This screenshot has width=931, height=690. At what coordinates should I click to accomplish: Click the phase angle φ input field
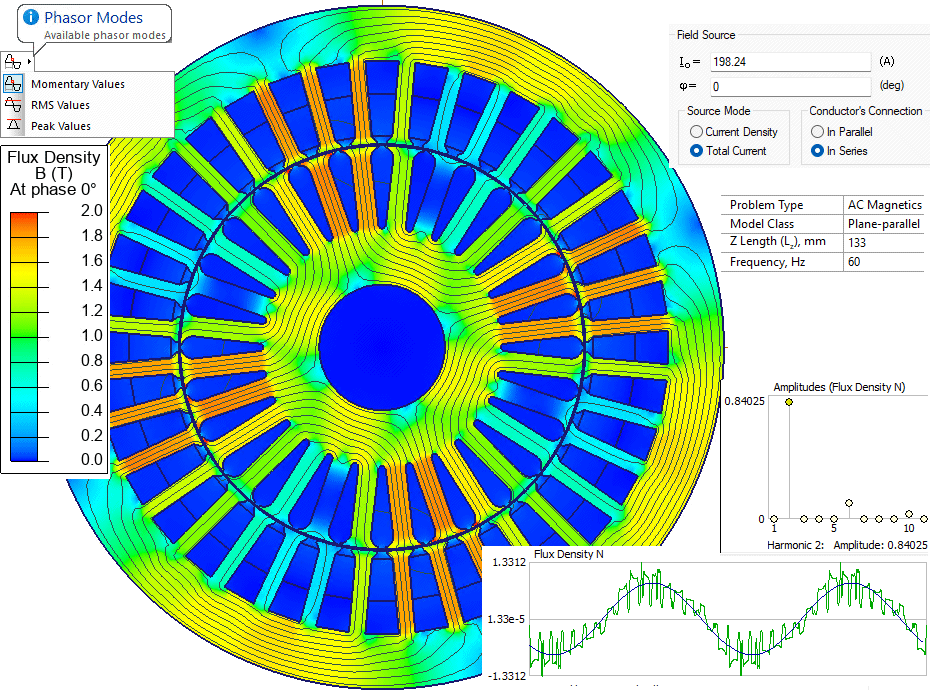(x=790, y=87)
